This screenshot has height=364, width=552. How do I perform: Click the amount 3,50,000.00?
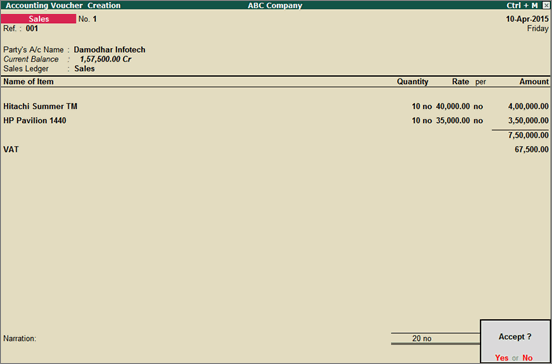(528, 121)
